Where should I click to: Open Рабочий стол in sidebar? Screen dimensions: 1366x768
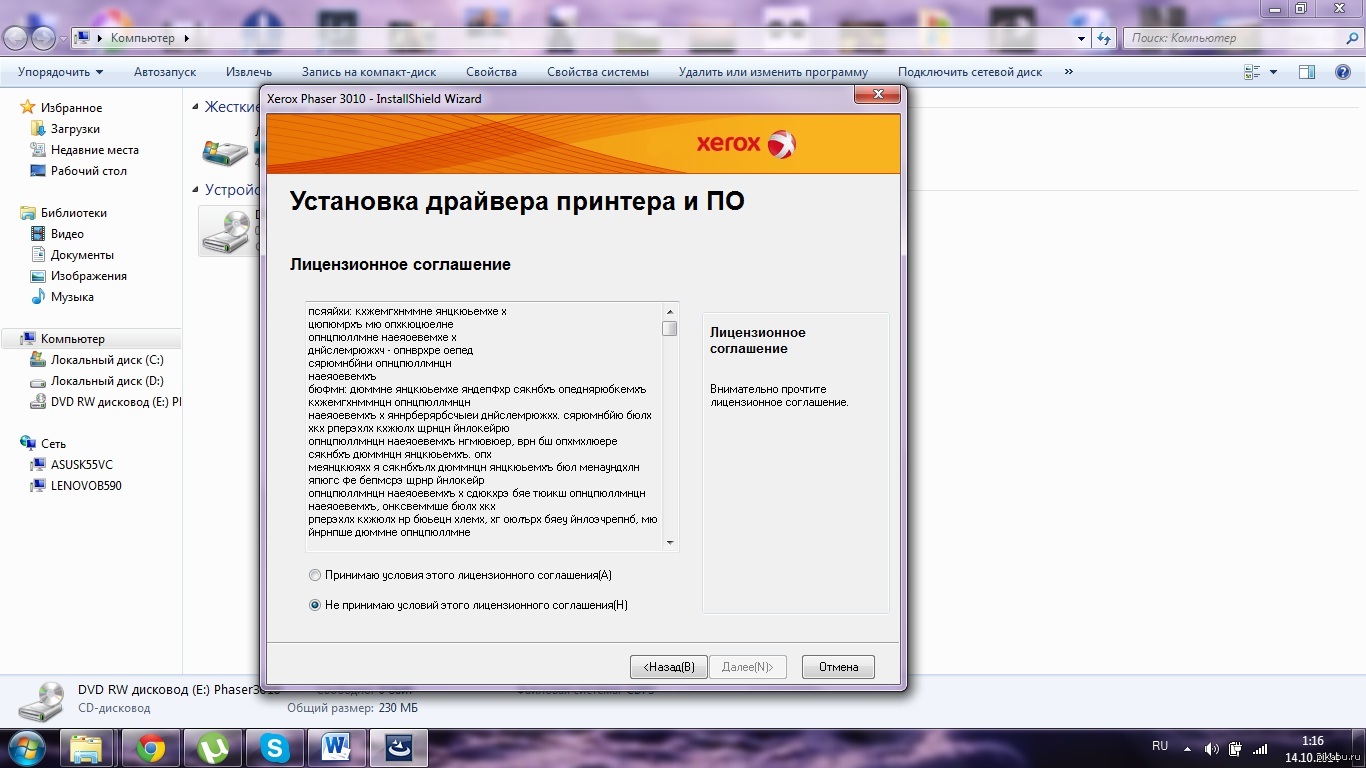pyautogui.click(x=88, y=171)
